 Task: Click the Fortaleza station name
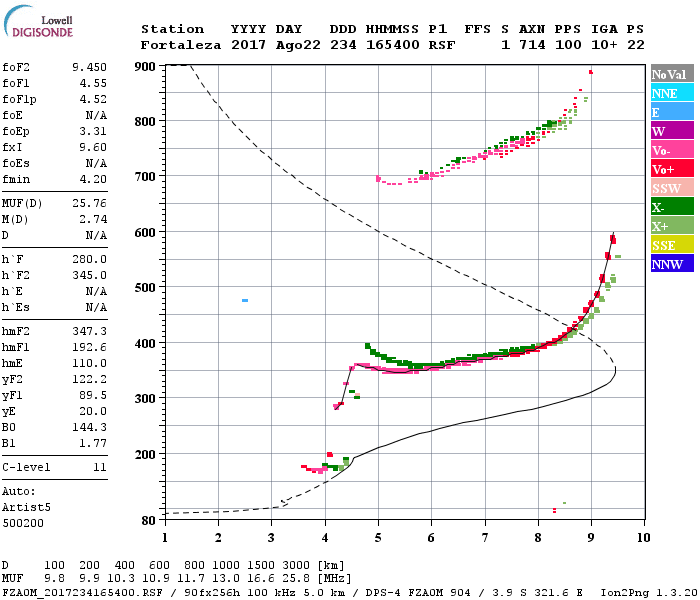pyautogui.click(x=181, y=45)
